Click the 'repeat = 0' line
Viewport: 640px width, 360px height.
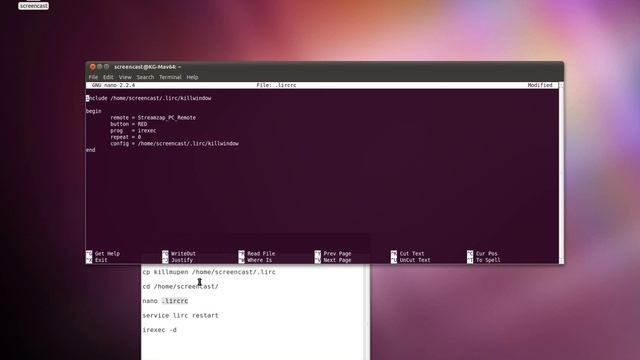pos(126,137)
